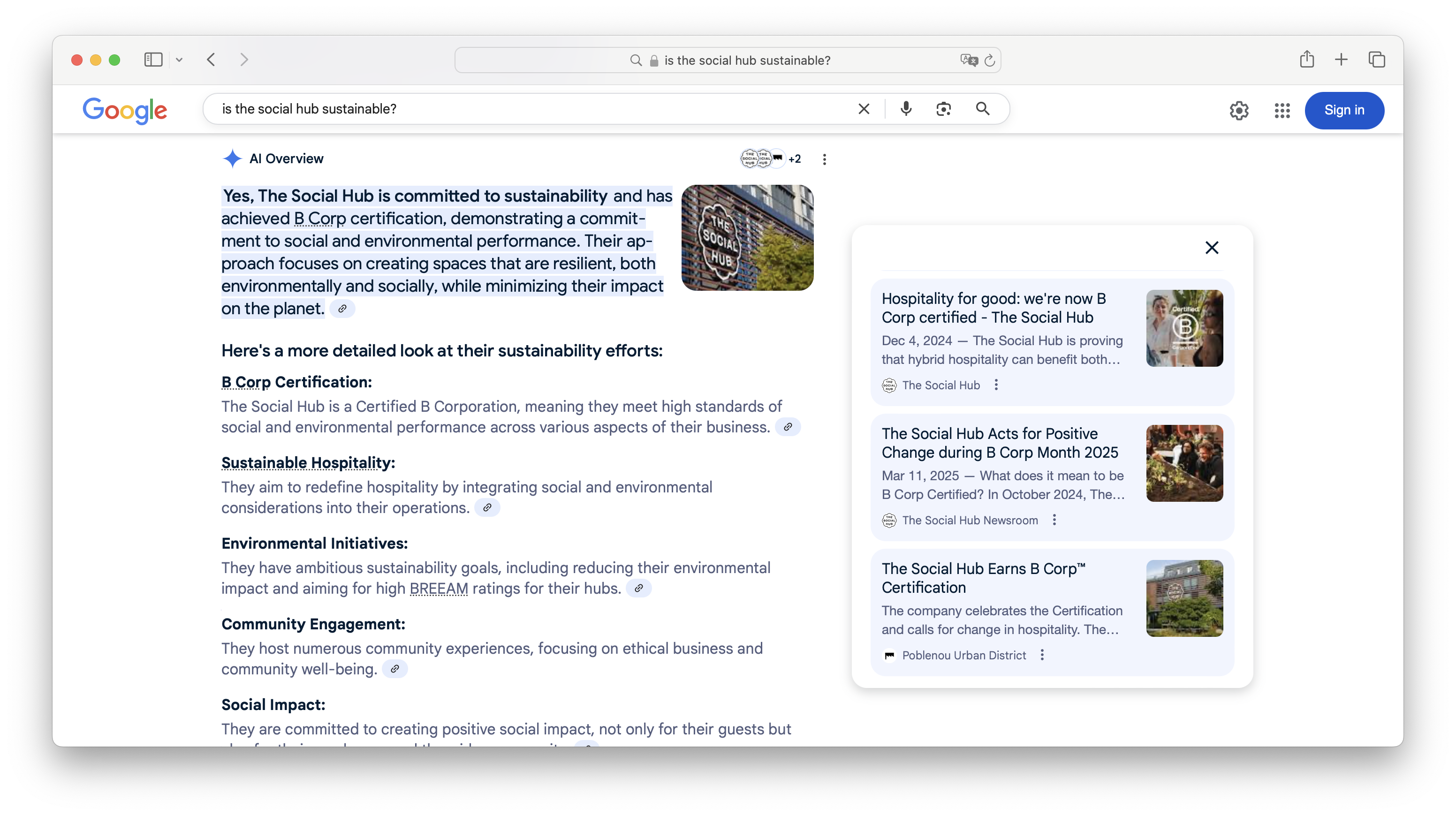The height and width of the screenshot is (816, 1456).
Task: Click the Sign in button
Action: click(x=1344, y=110)
